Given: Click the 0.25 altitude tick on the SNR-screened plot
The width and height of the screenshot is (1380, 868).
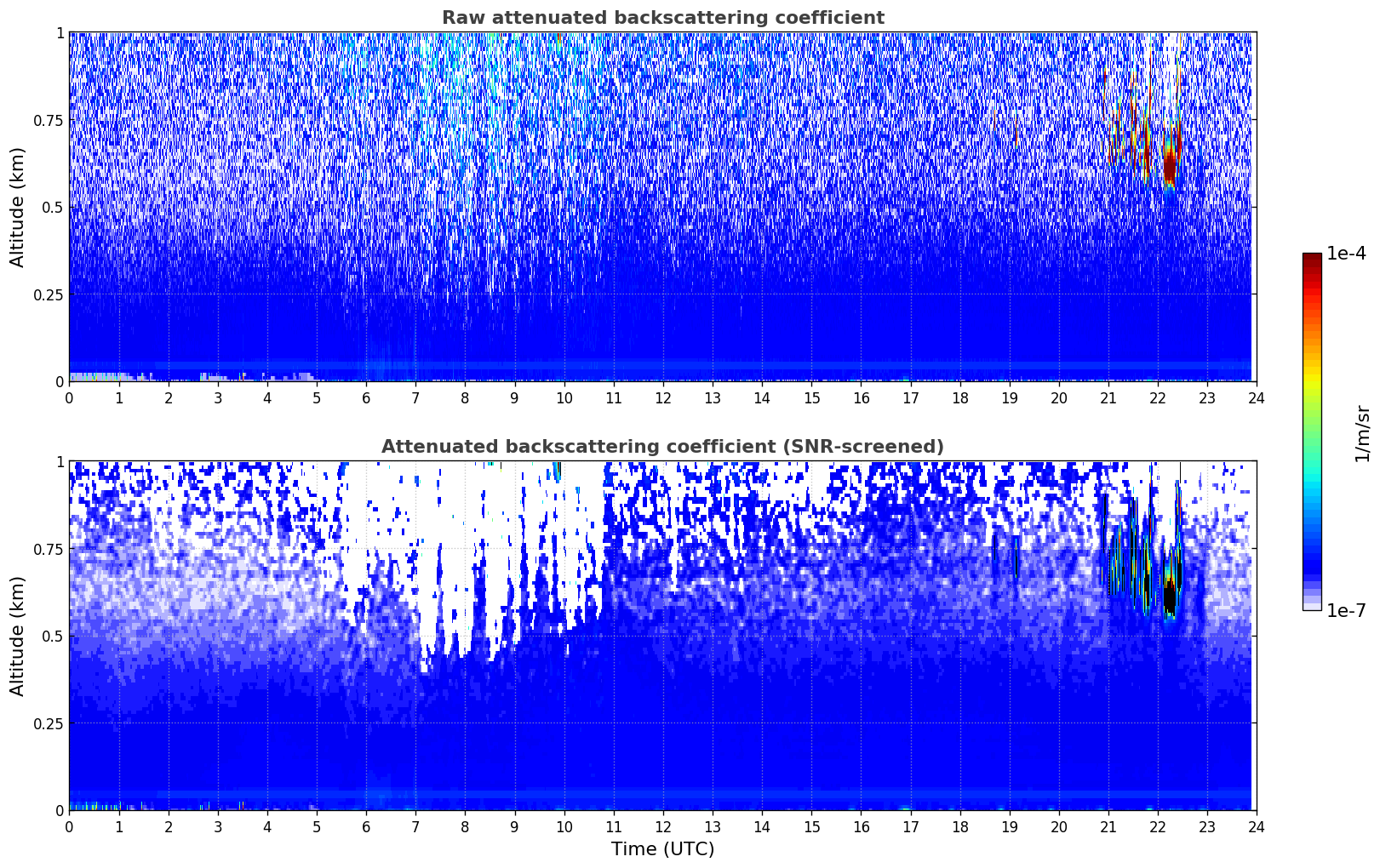Looking at the screenshot, I should click(48, 724).
